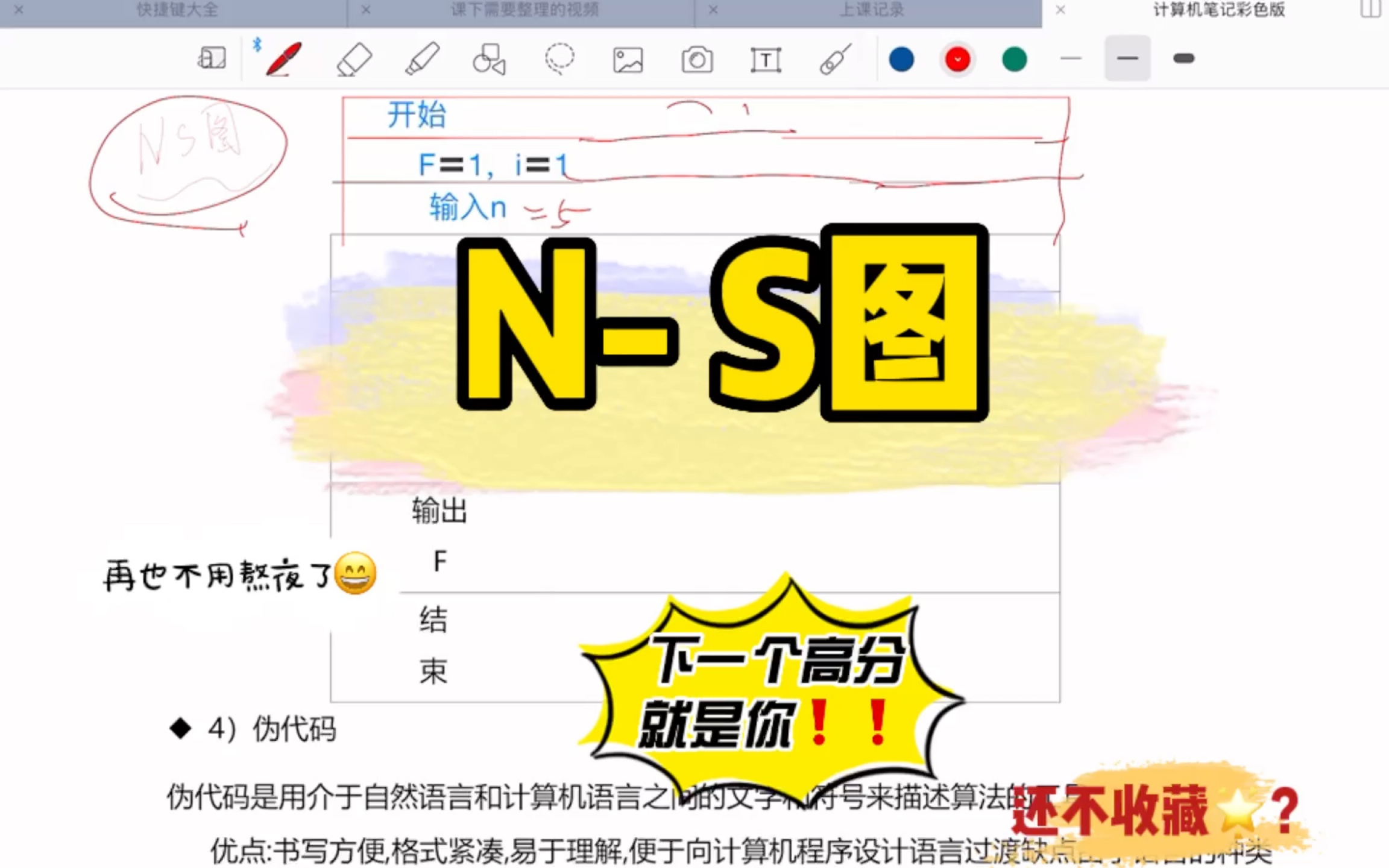1389x868 pixels.
Task: Open the camera tool
Action: 697,60
